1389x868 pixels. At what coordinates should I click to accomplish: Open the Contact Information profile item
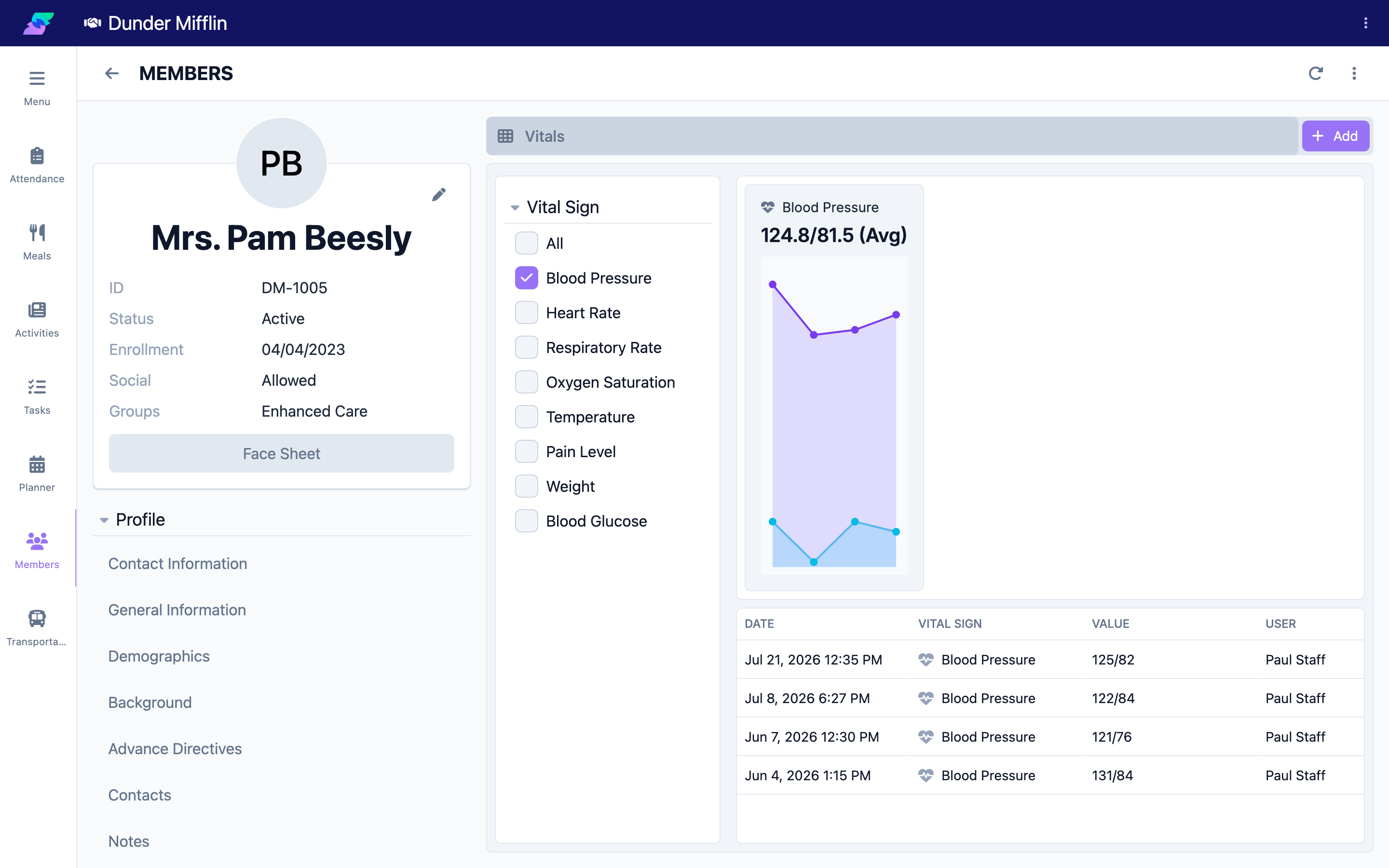(178, 564)
